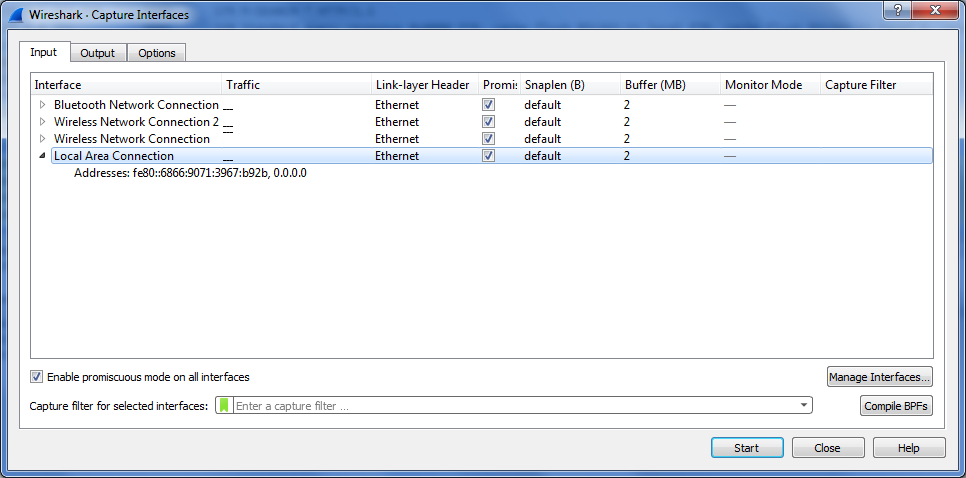966x478 pixels.
Task: Toggle promiscuous checkbox for Wireless Network Connection
Action: click(x=489, y=139)
